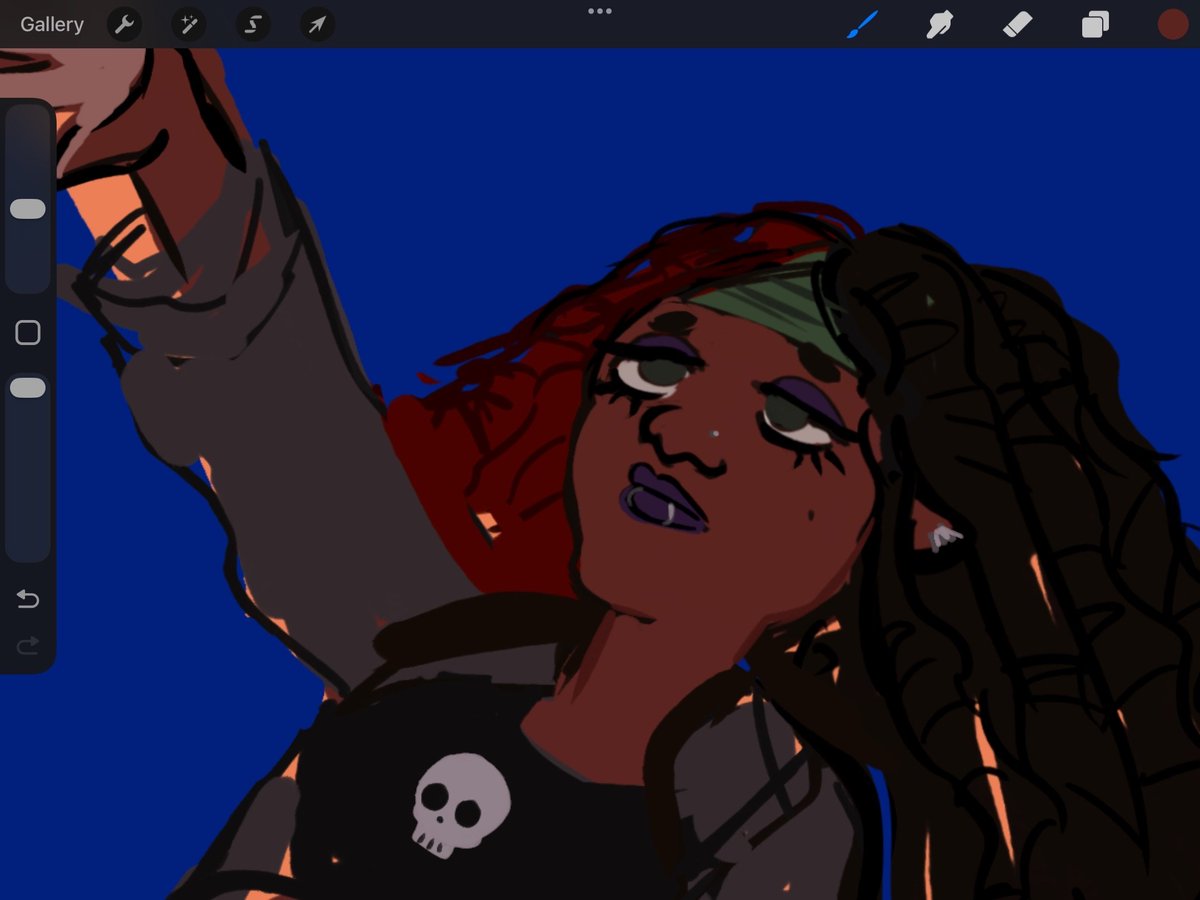Undo the last stroke

point(28,599)
